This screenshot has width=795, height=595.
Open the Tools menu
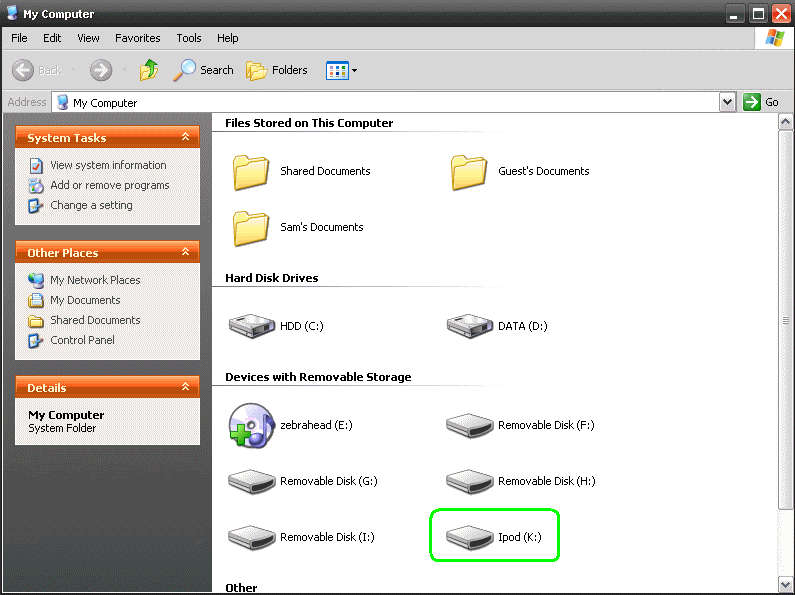tap(189, 38)
